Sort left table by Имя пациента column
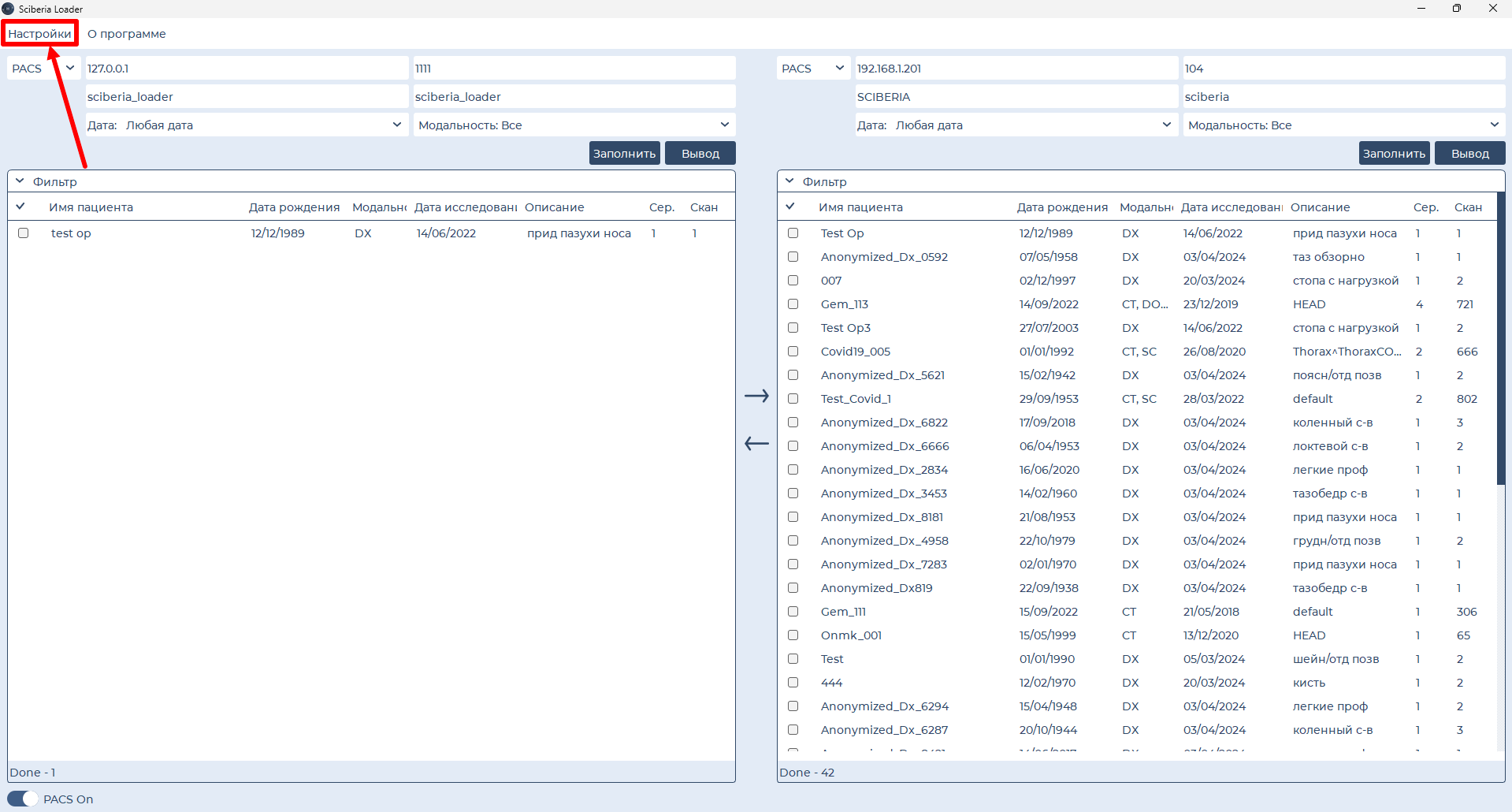The height and width of the screenshot is (812, 1512). (91, 207)
